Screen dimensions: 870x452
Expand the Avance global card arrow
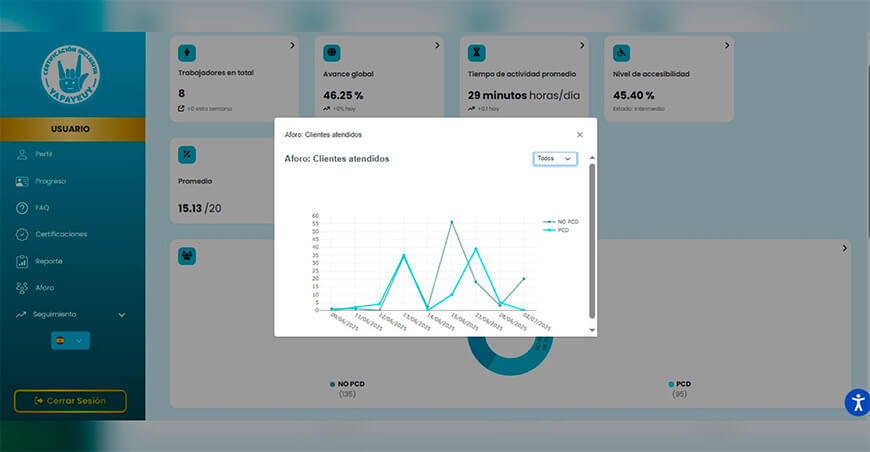[437, 45]
